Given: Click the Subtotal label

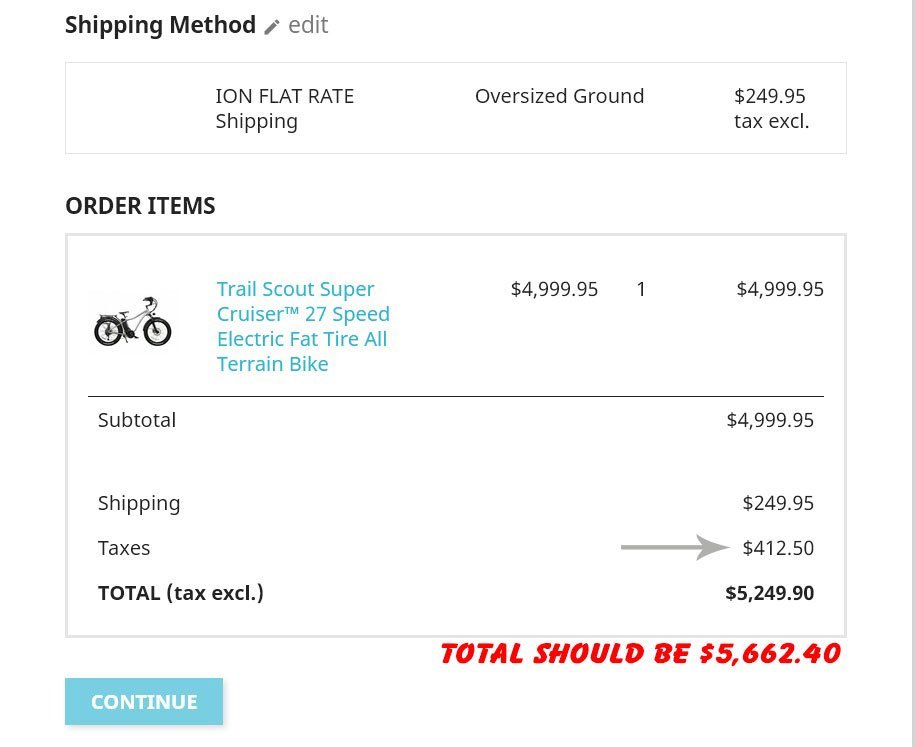Looking at the screenshot, I should 137,420.
